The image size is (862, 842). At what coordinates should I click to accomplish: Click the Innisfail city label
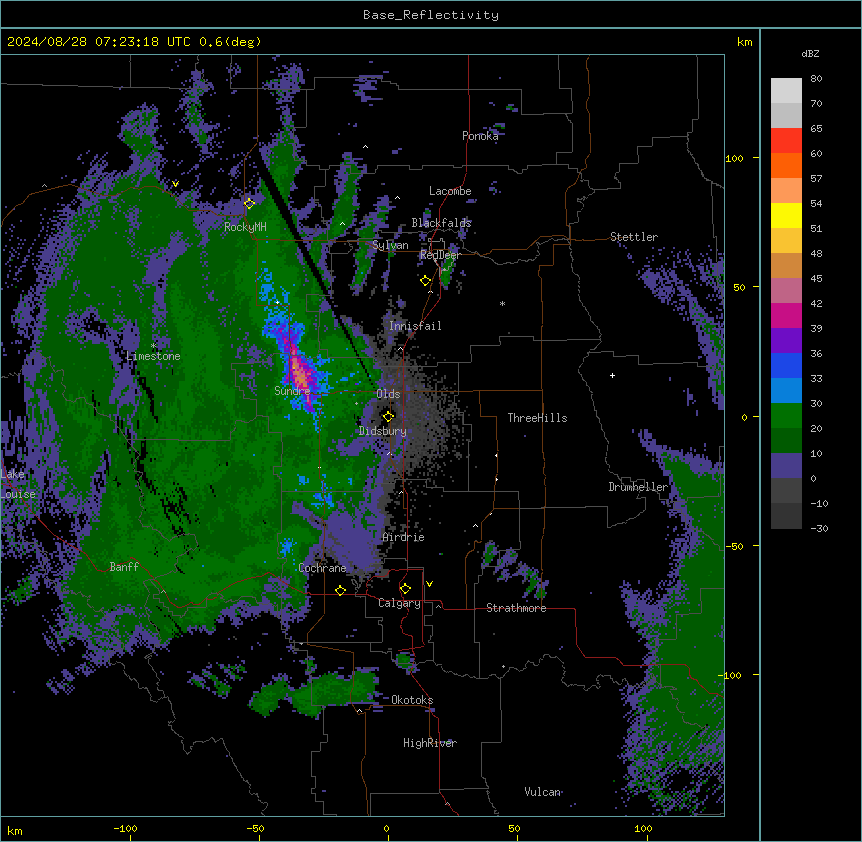pyautogui.click(x=415, y=326)
